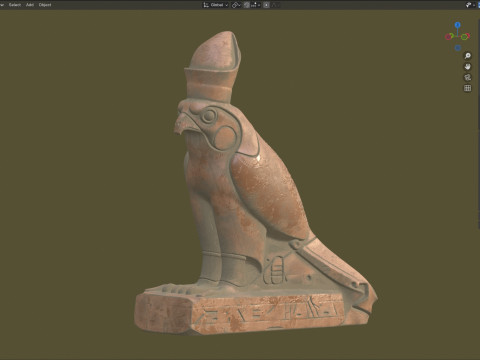Screen dimensions: 480x360
Task: Click the right green axis ball on gizmo
Action: tap(465, 36)
